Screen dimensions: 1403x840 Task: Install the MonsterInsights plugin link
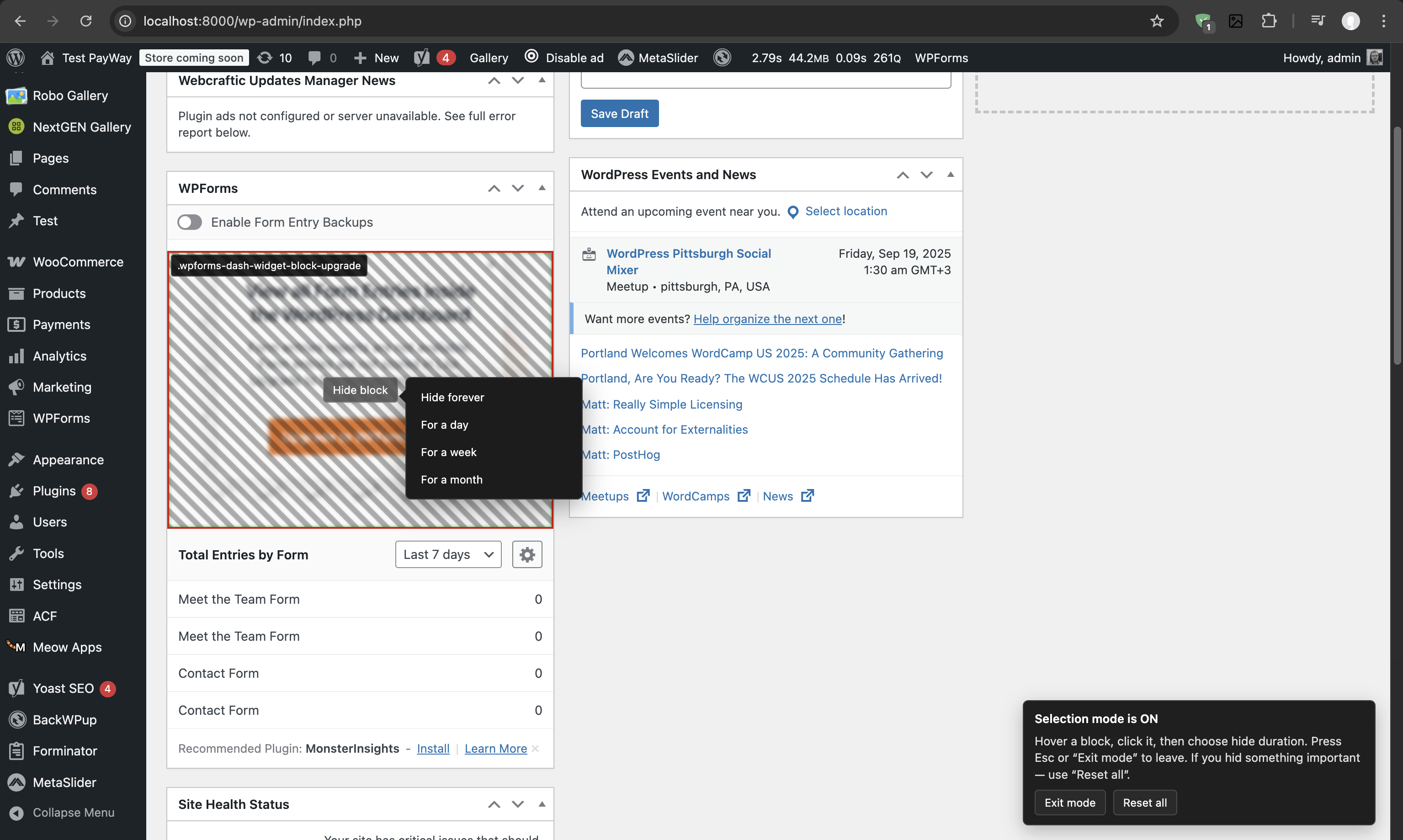click(x=433, y=748)
